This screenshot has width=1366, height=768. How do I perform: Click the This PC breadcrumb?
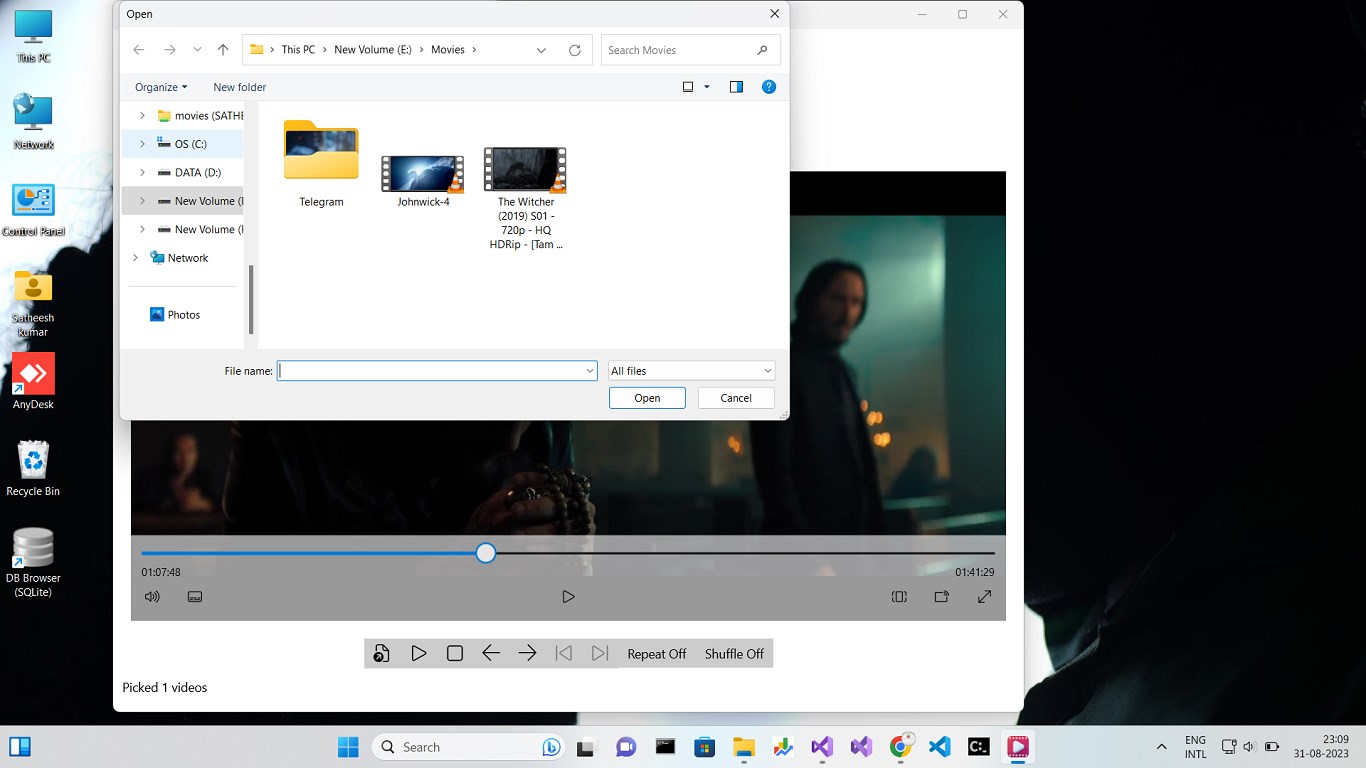pyautogui.click(x=298, y=50)
